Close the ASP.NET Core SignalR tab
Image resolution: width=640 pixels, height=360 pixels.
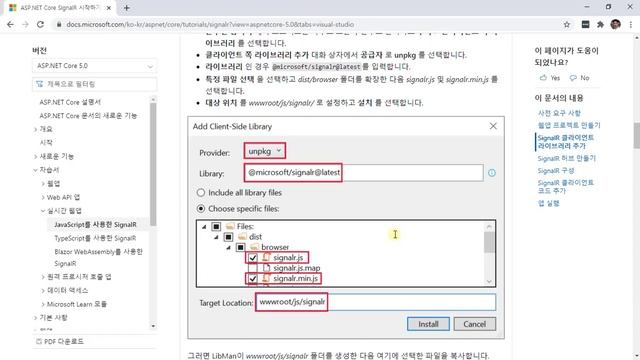(109, 8)
